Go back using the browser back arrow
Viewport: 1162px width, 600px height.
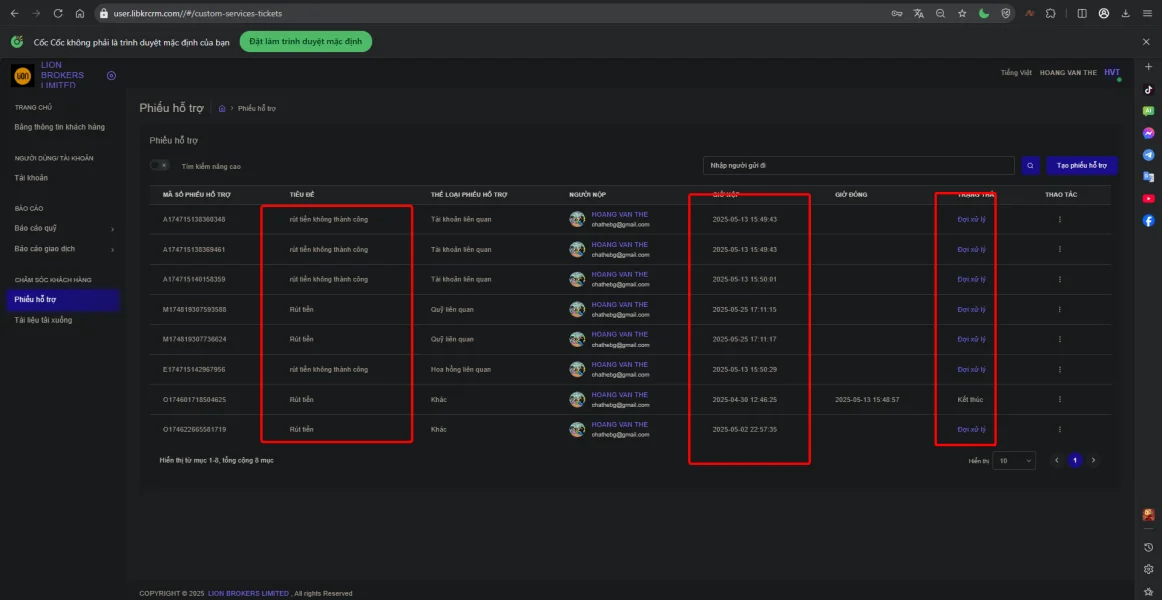click(14, 13)
